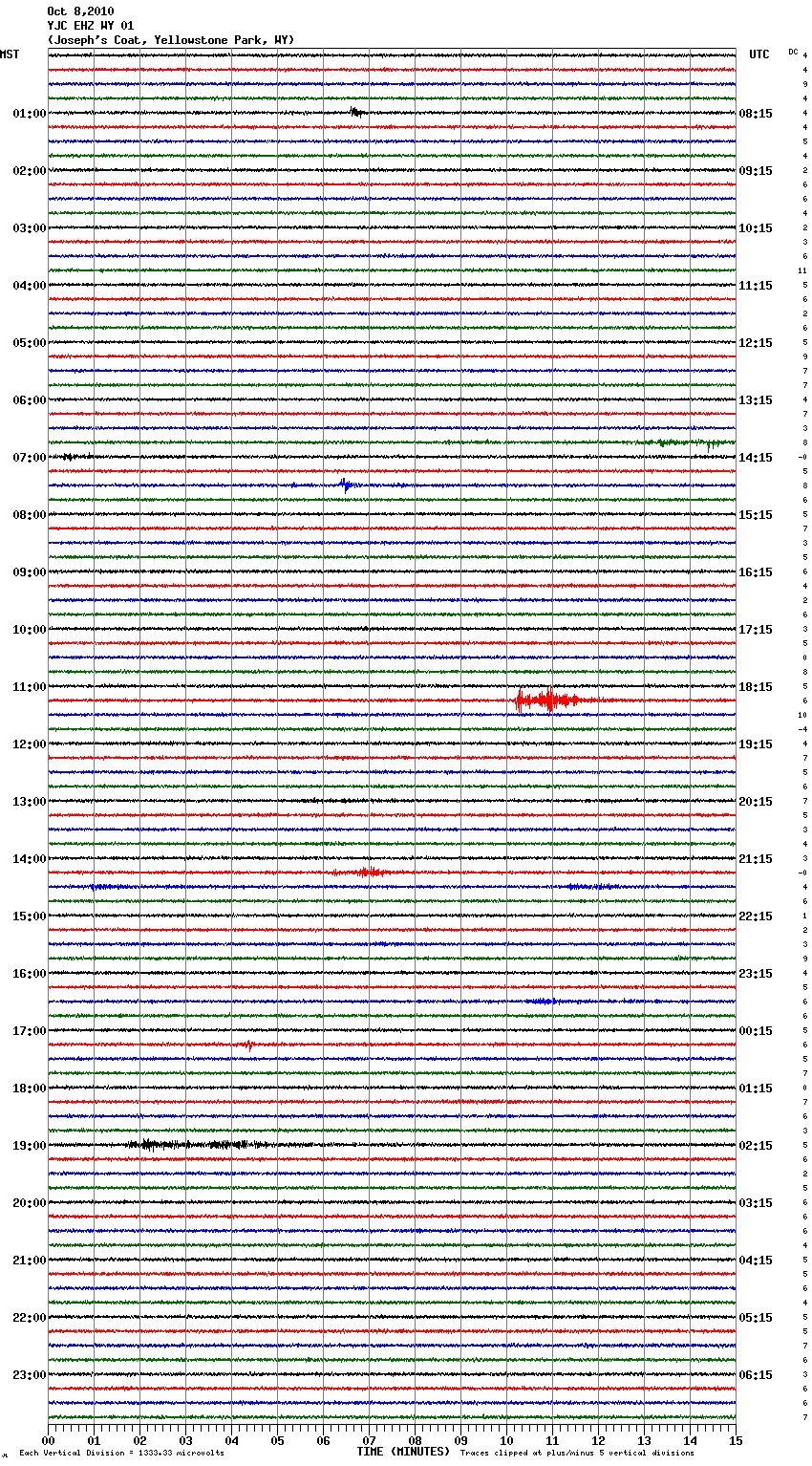Image resolution: width=812 pixels, height=1466 pixels.
Task: Click the UTC time label '12:15'
Action: pos(756,343)
